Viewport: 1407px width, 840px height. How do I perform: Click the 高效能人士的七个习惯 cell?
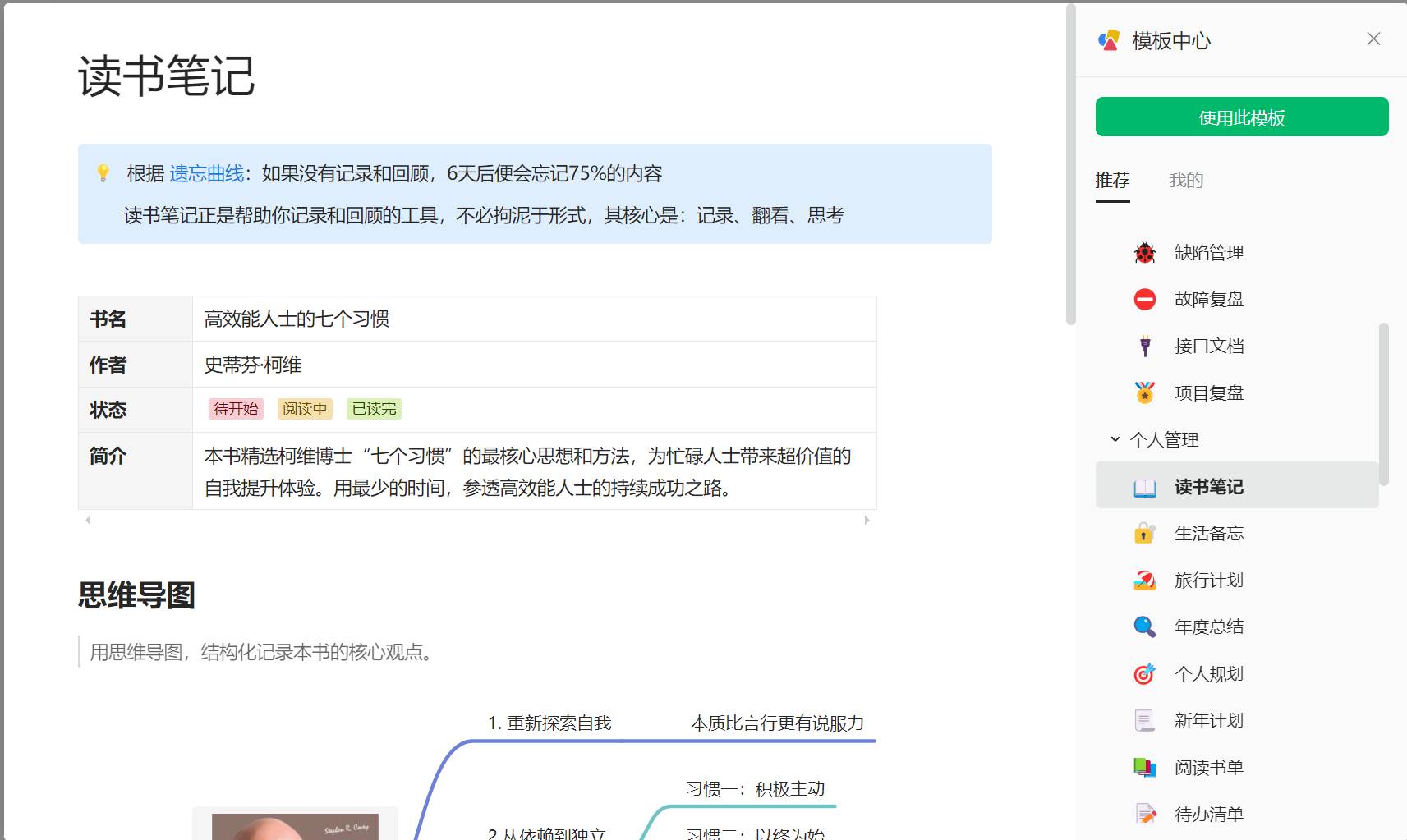pyautogui.click(x=535, y=319)
